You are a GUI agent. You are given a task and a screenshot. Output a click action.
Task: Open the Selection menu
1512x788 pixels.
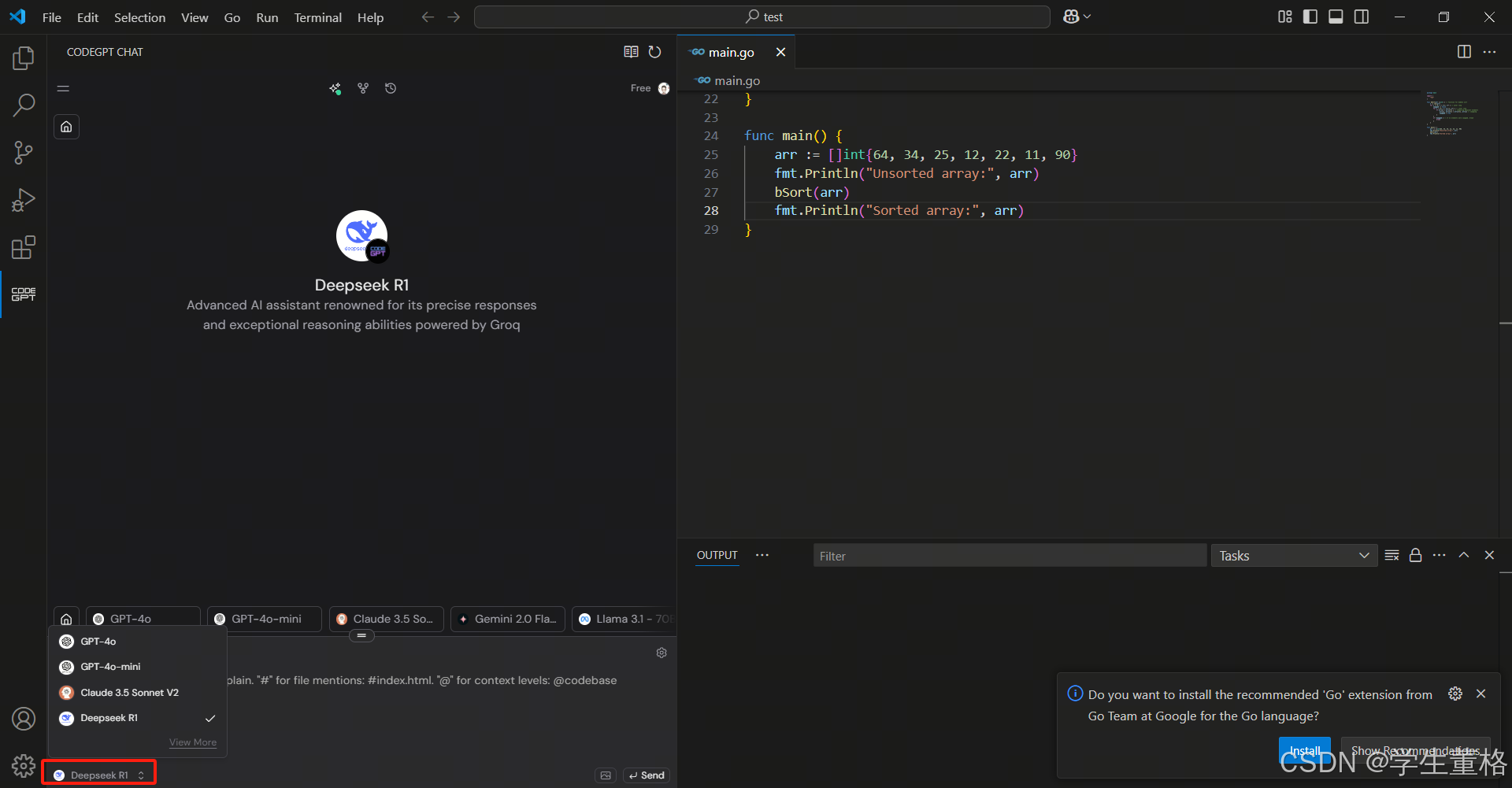(x=139, y=17)
